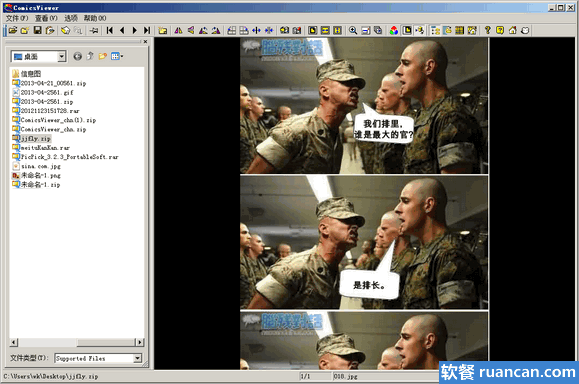
Task: Click the yellow grid thumbnails icon
Action: tap(459, 30)
